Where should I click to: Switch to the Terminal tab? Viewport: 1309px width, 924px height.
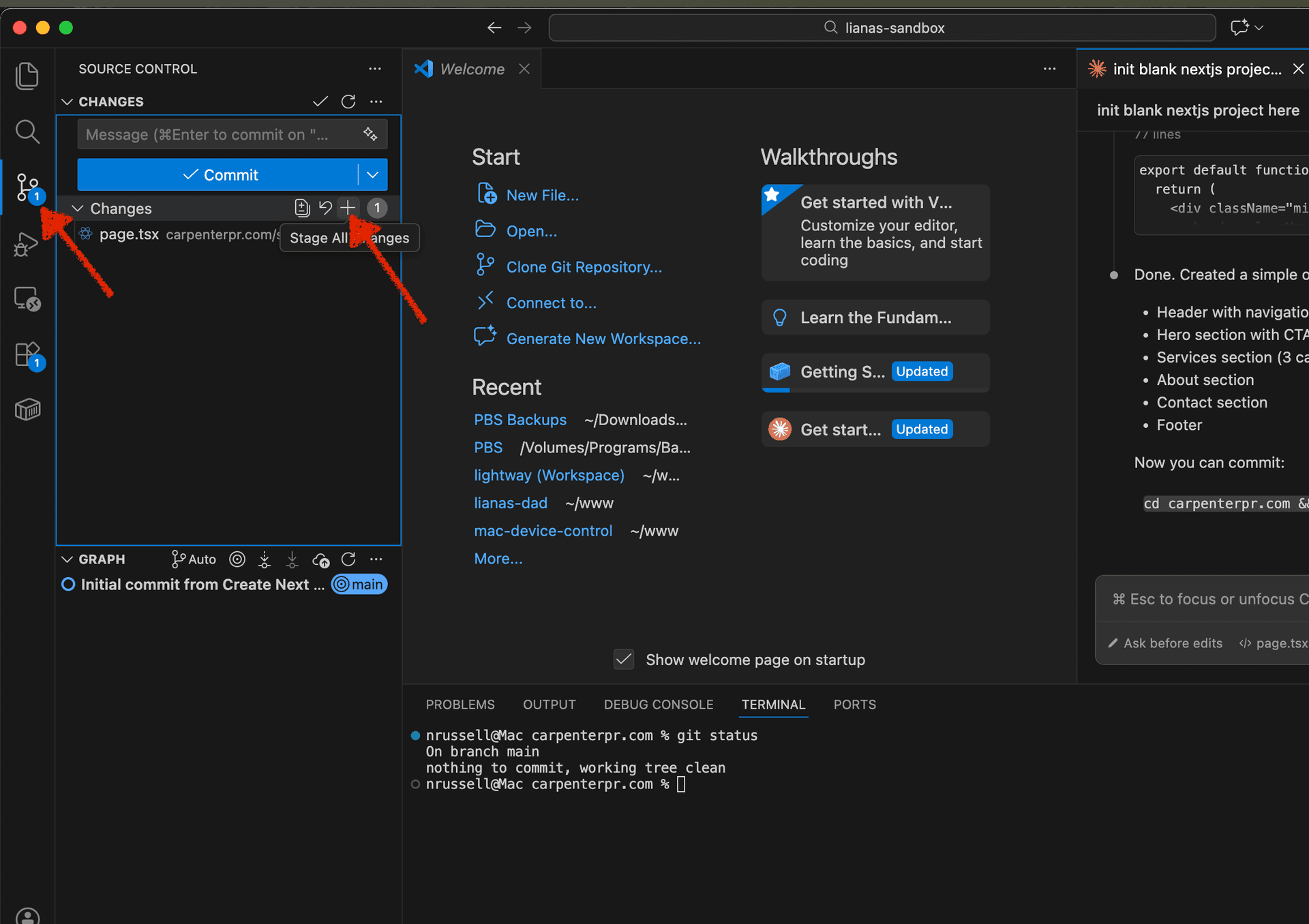[773, 705]
